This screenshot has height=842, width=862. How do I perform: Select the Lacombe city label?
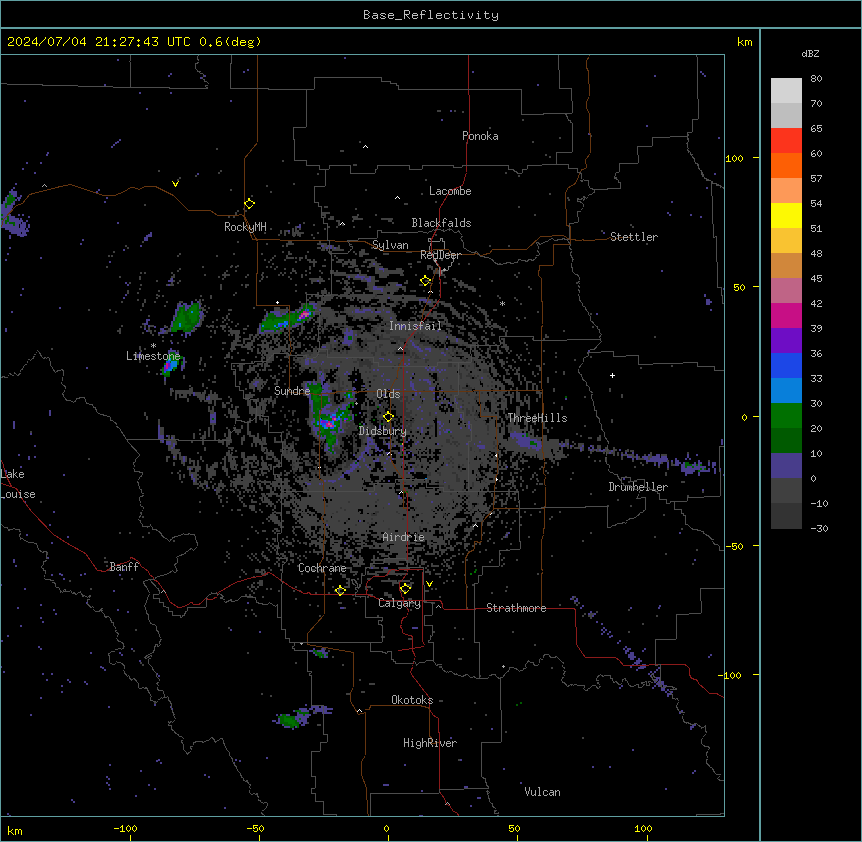pyautogui.click(x=450, y=191)
